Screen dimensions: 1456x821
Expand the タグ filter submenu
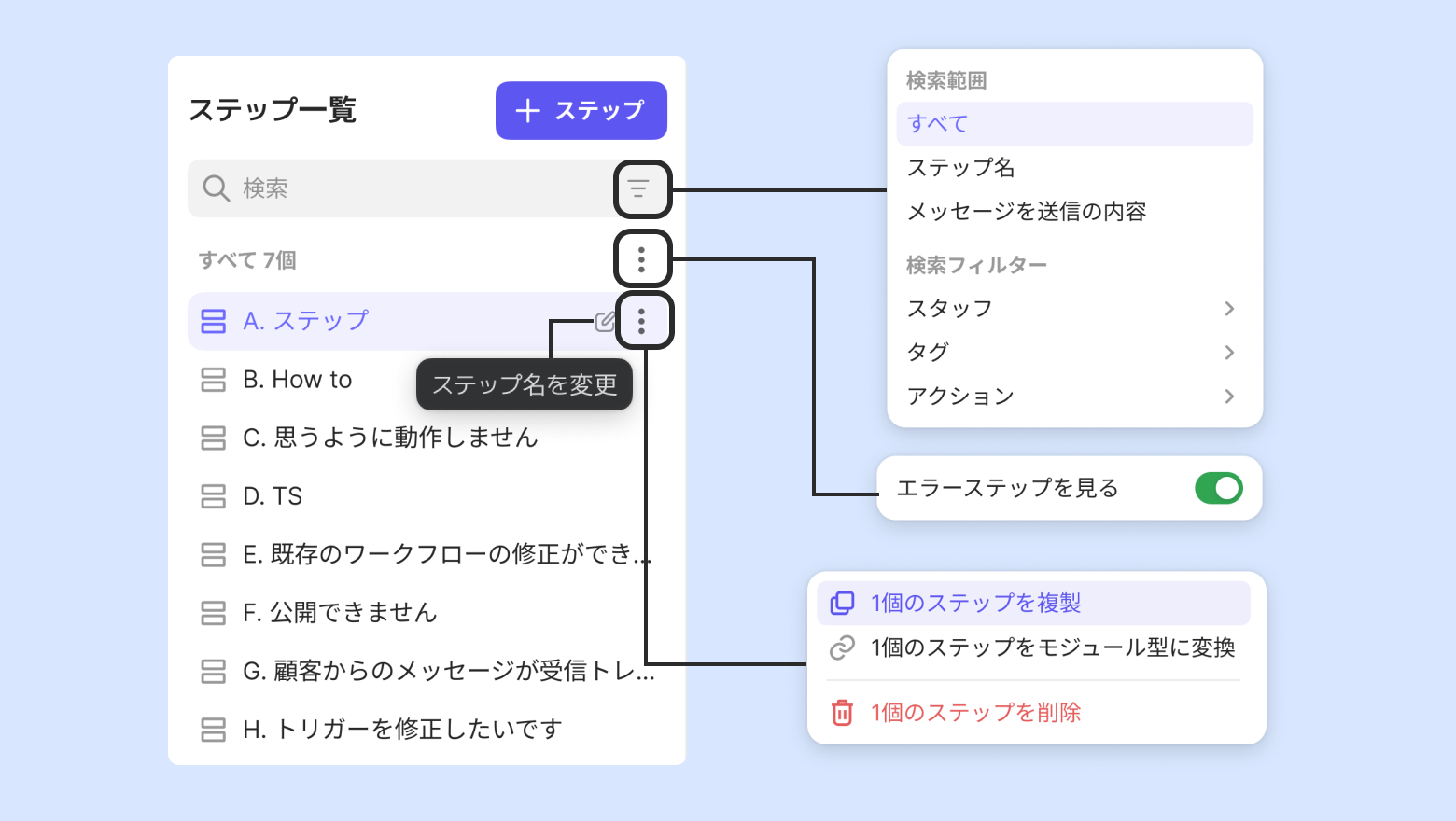click(x=1228, y=353)
